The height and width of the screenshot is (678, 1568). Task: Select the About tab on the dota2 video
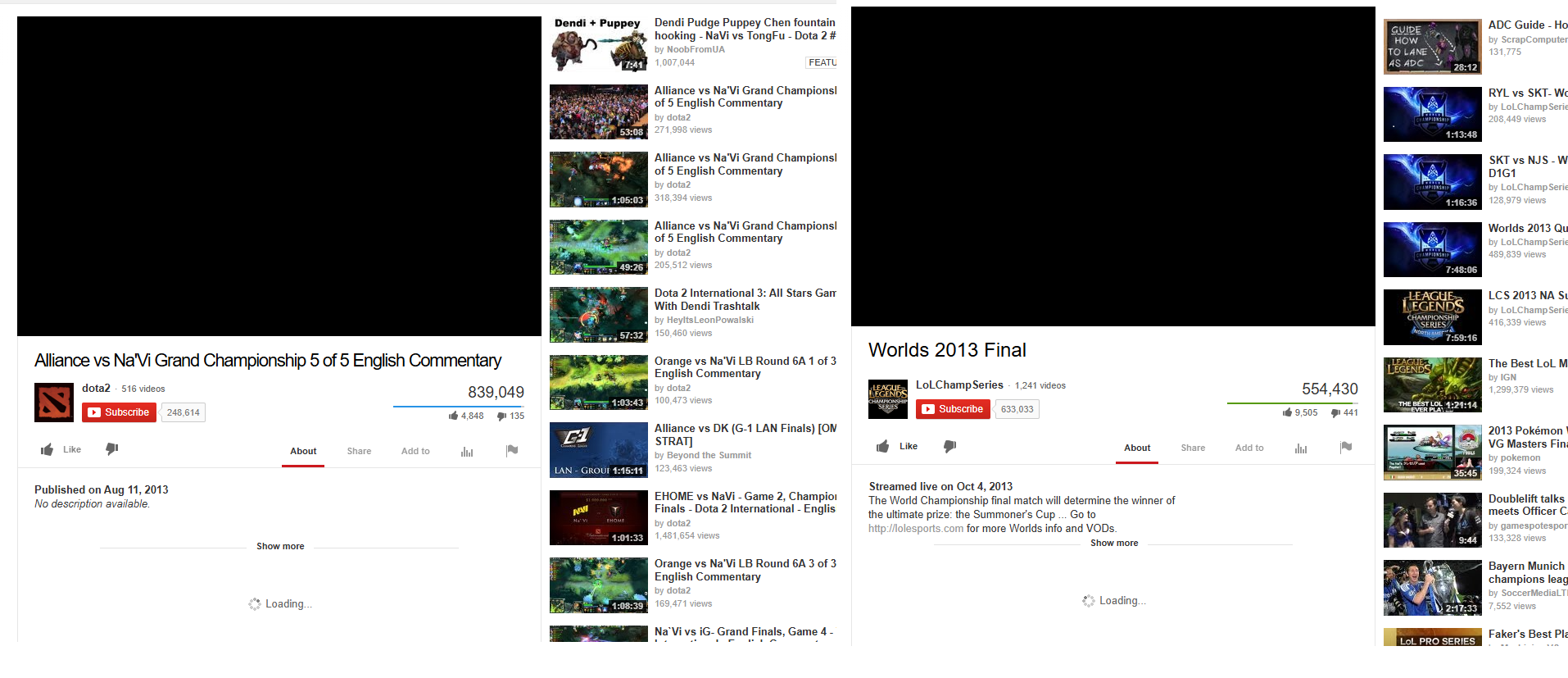303,451
